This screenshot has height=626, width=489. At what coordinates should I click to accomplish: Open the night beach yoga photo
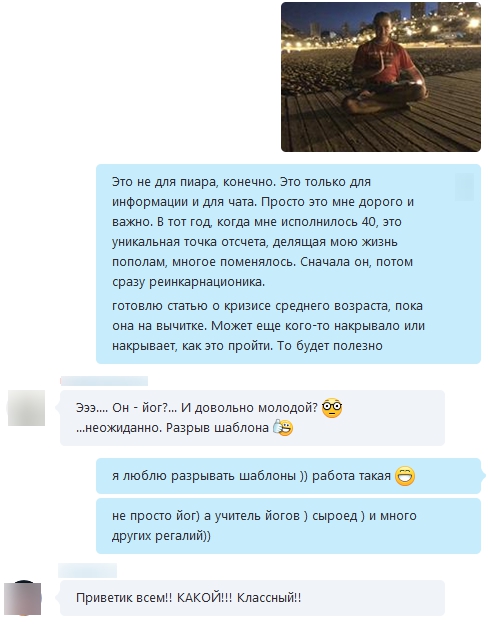click(381, 77)
